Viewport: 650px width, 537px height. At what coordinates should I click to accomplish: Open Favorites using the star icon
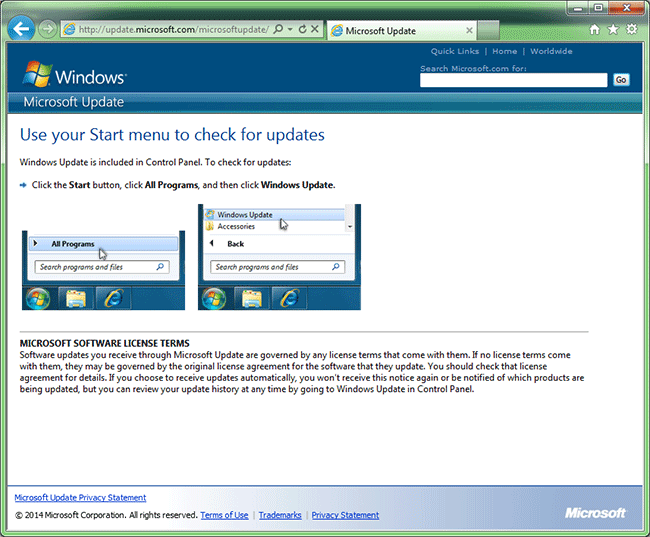click(x=613, y=30)
